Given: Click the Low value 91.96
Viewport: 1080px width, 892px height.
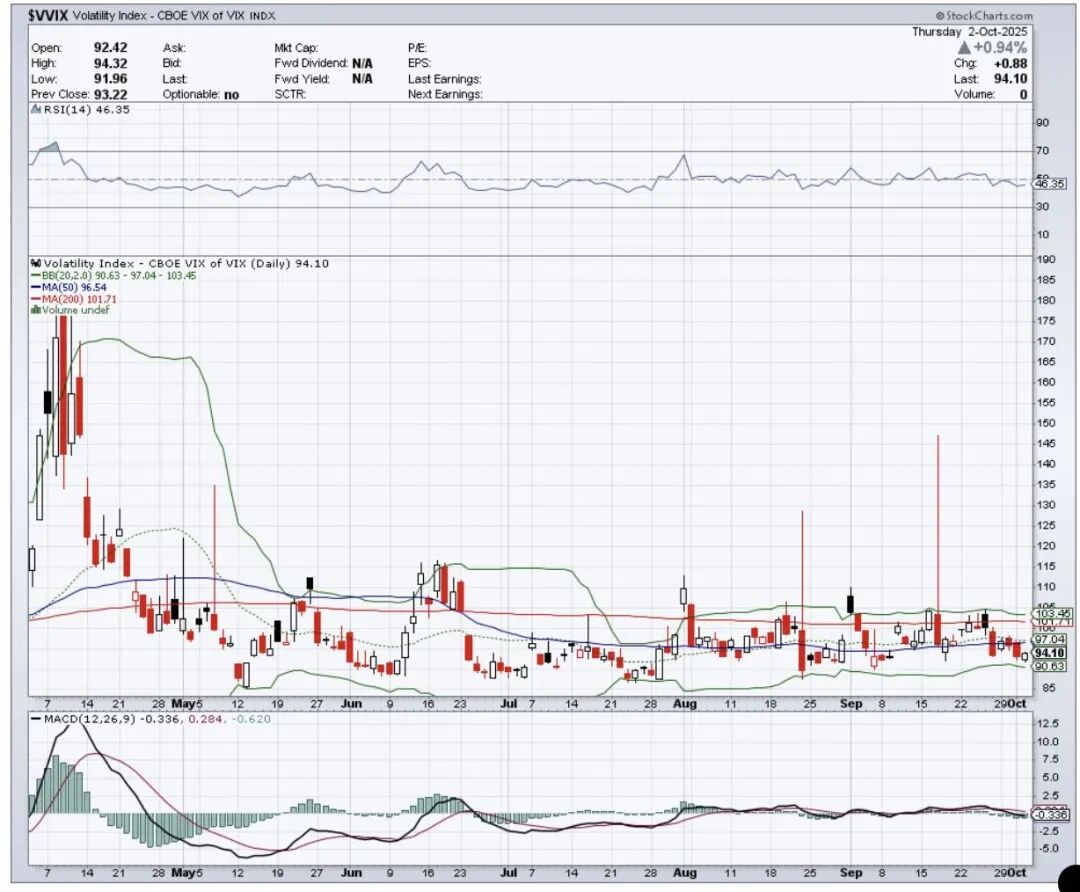Looking at the screenshot, I should pos(110,79).
